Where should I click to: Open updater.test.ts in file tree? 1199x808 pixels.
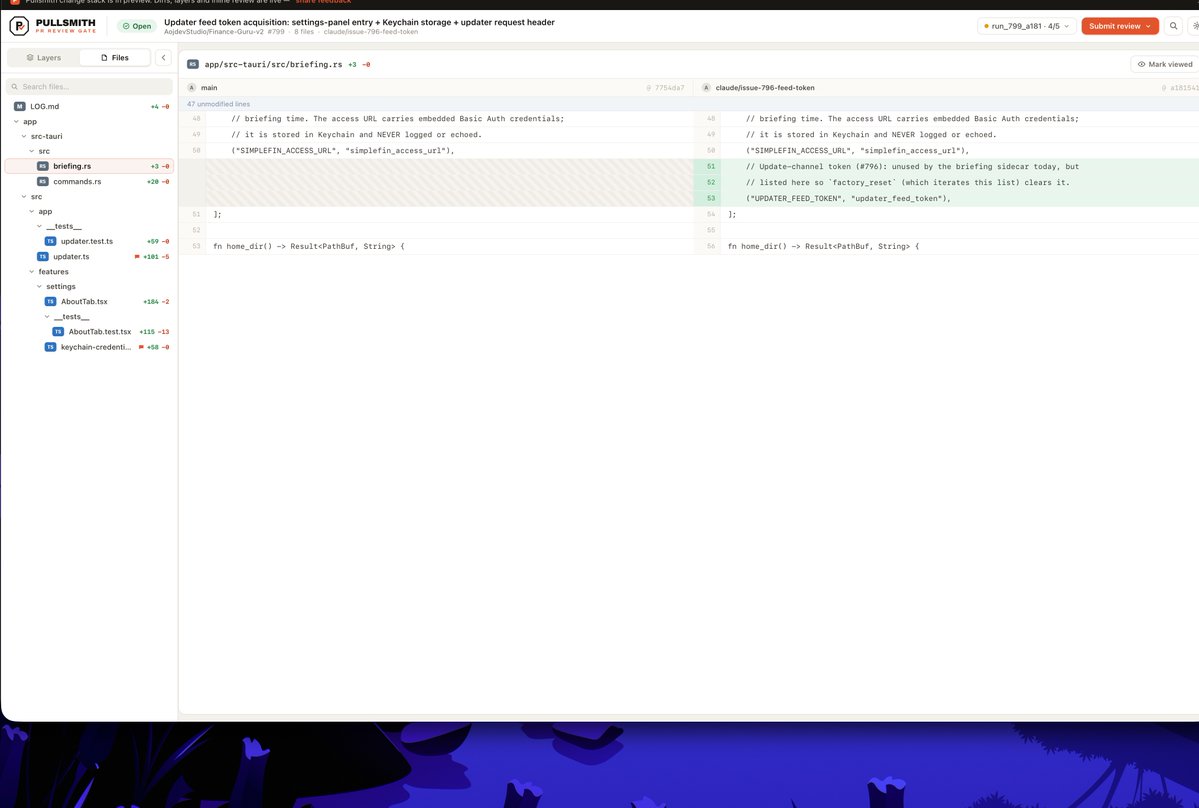coord(89,242)
